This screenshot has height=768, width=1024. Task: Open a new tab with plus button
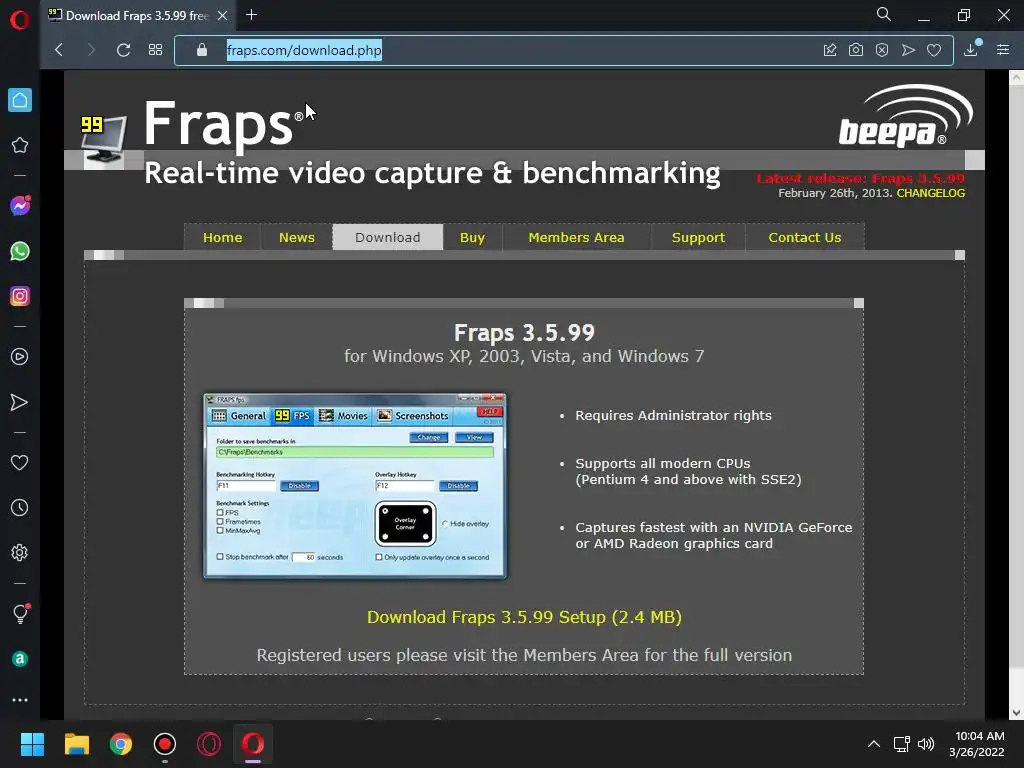click(251, 14)
